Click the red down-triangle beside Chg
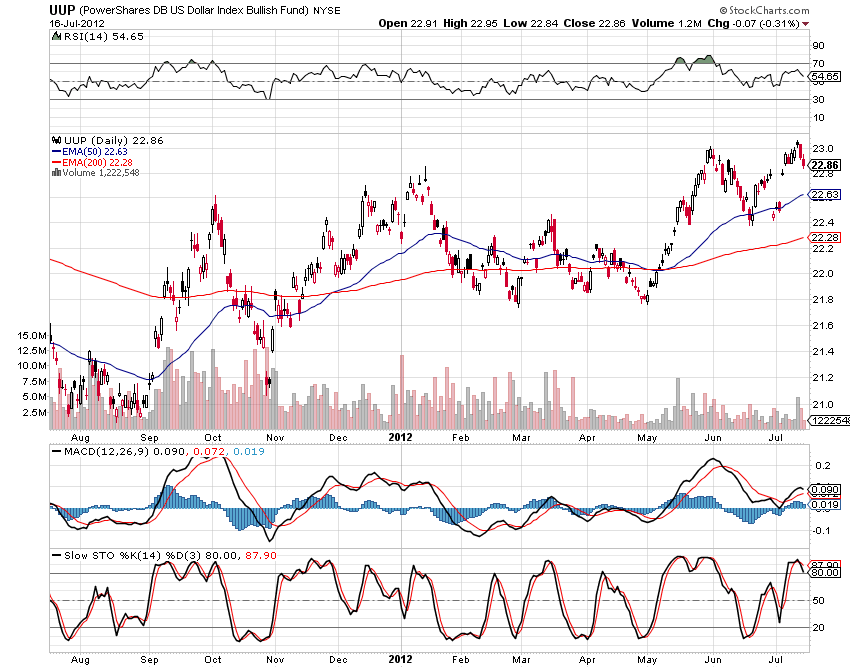850x668 pixels. [806, 24]
